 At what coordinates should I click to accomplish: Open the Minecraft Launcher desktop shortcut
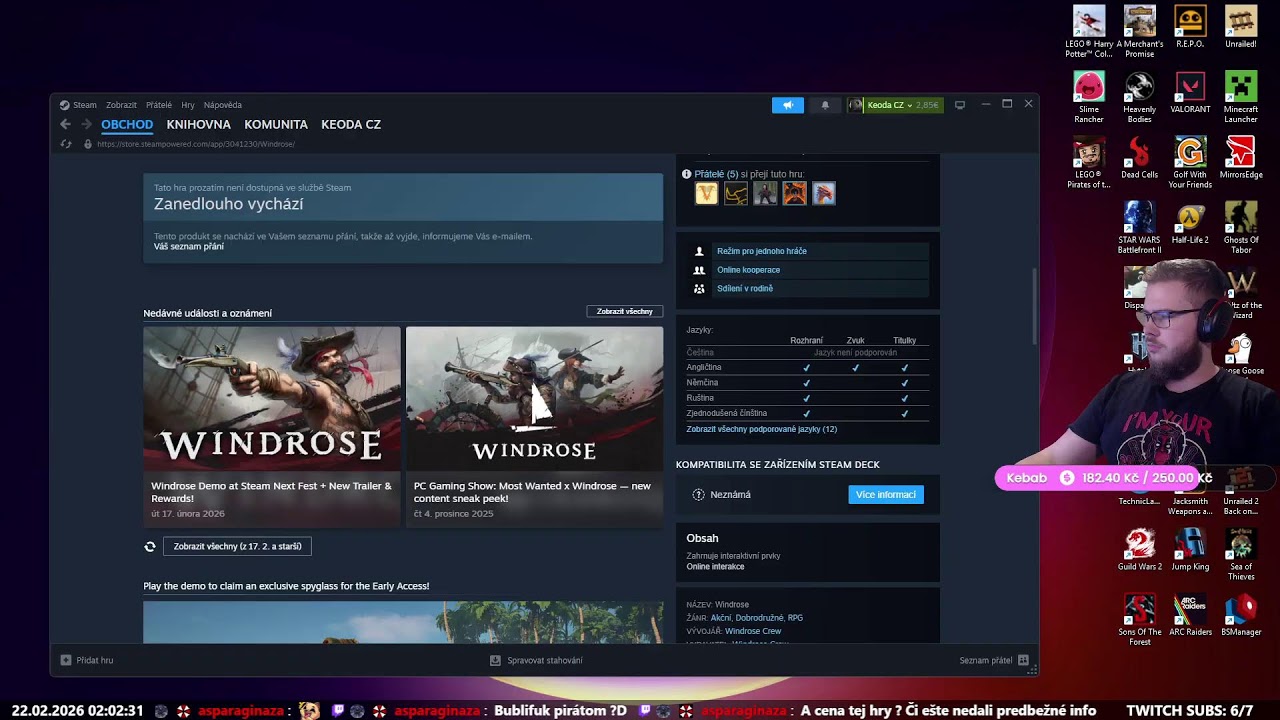pyautogui.click(x=1241, y=97)
